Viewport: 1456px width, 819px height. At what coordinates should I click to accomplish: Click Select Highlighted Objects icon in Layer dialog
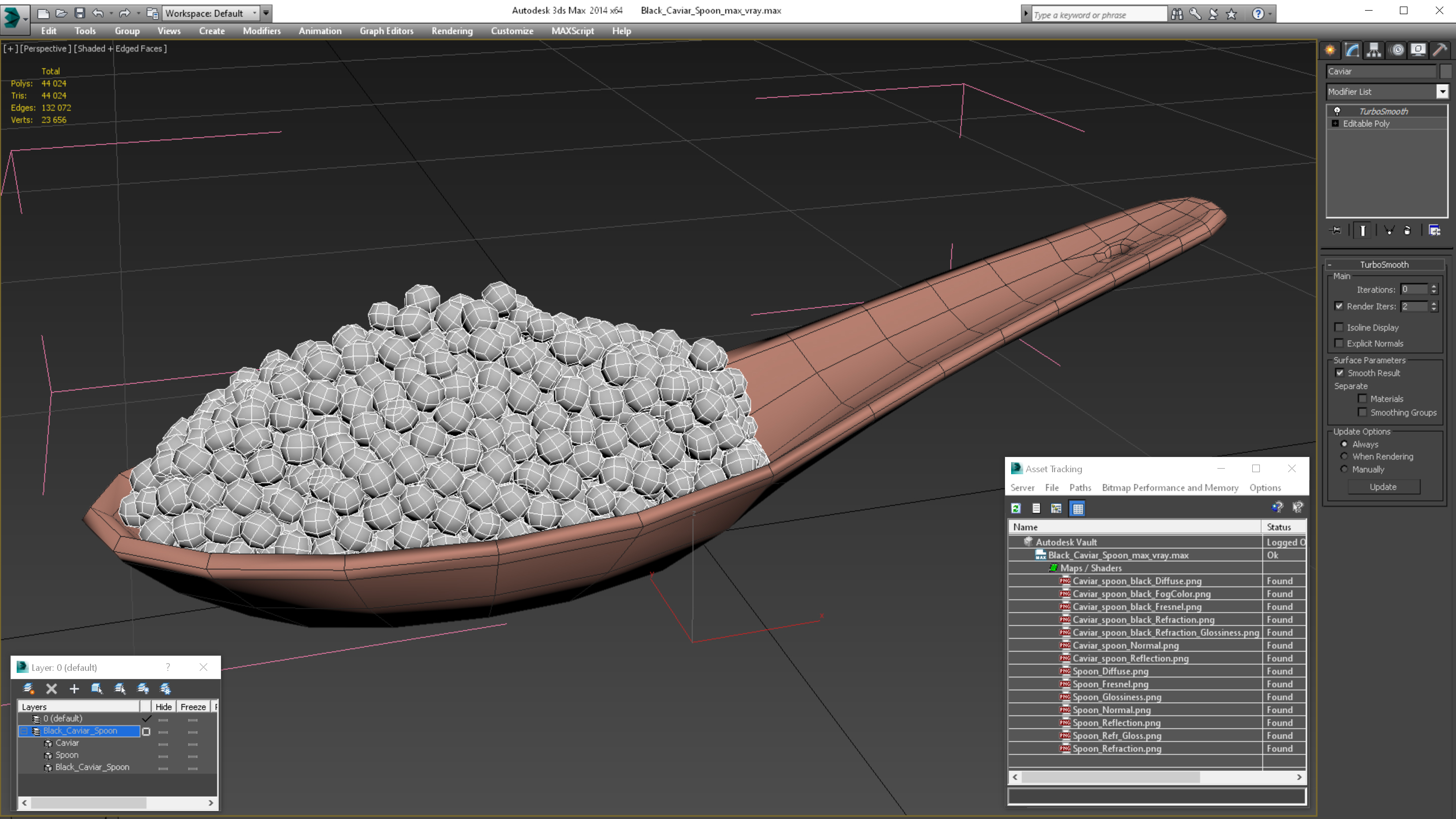pos(97,689)
